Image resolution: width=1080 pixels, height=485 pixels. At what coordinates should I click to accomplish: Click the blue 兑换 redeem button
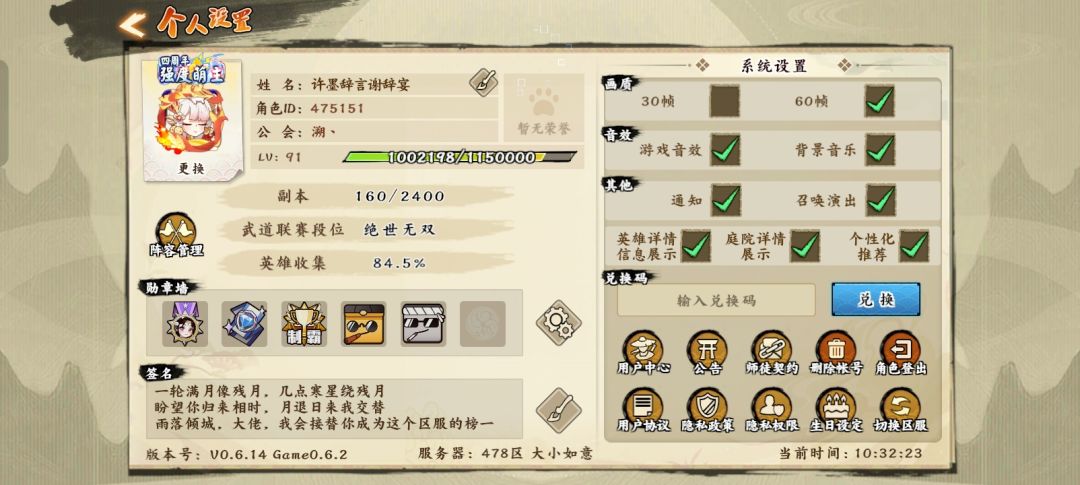[x=875, y=300]
